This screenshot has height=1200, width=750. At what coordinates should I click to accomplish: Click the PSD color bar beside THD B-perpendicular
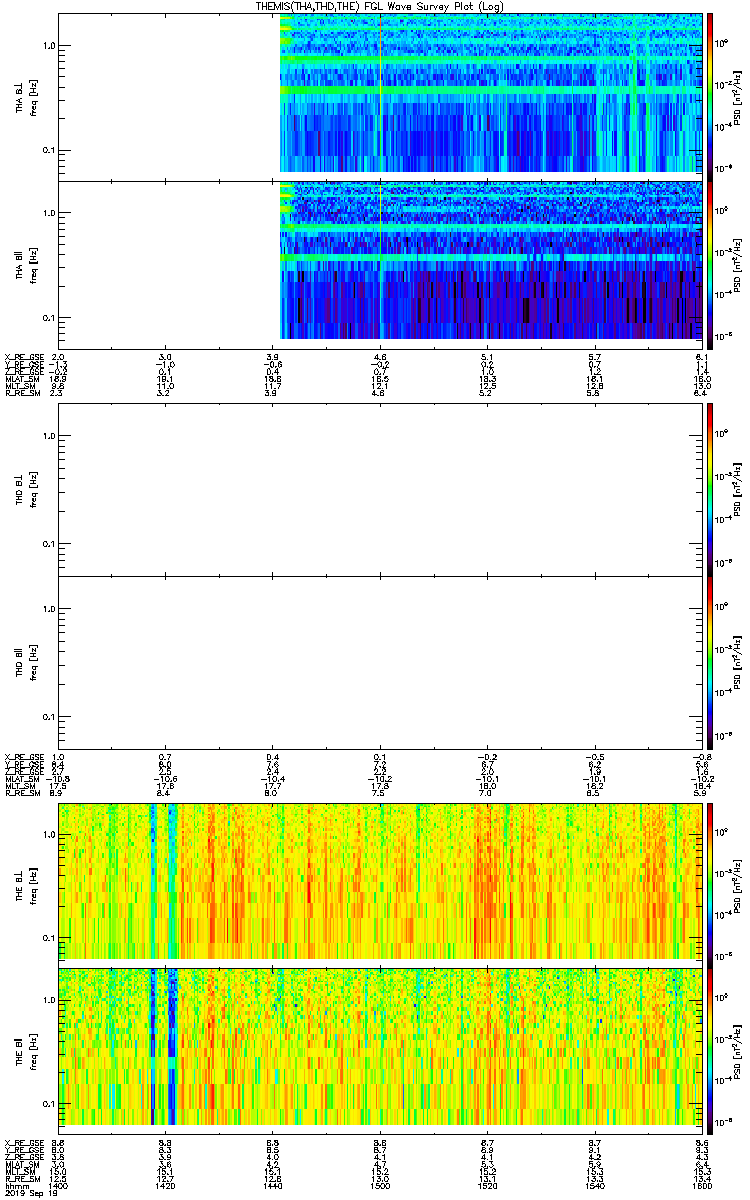[x=710, y=489]
